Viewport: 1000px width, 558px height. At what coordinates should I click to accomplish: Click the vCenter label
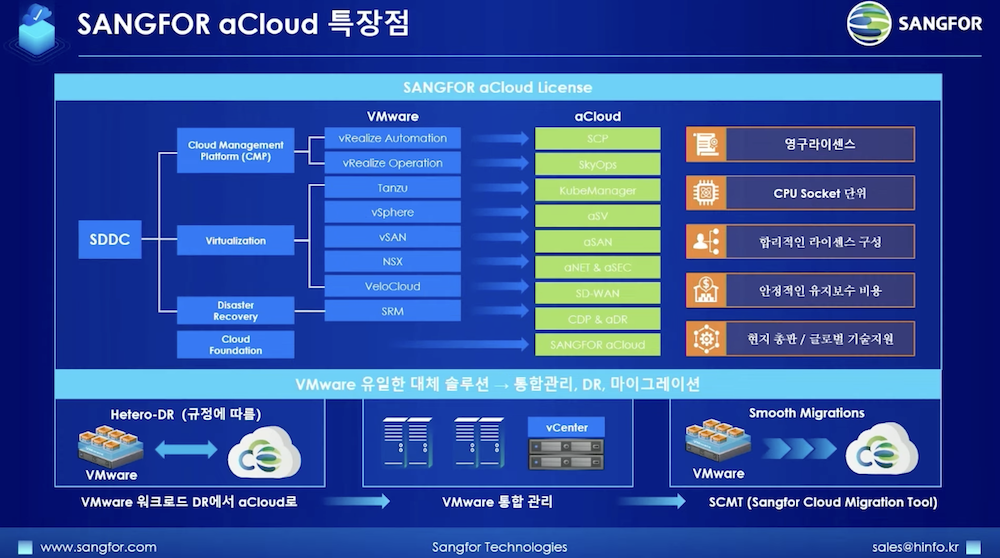566,427
